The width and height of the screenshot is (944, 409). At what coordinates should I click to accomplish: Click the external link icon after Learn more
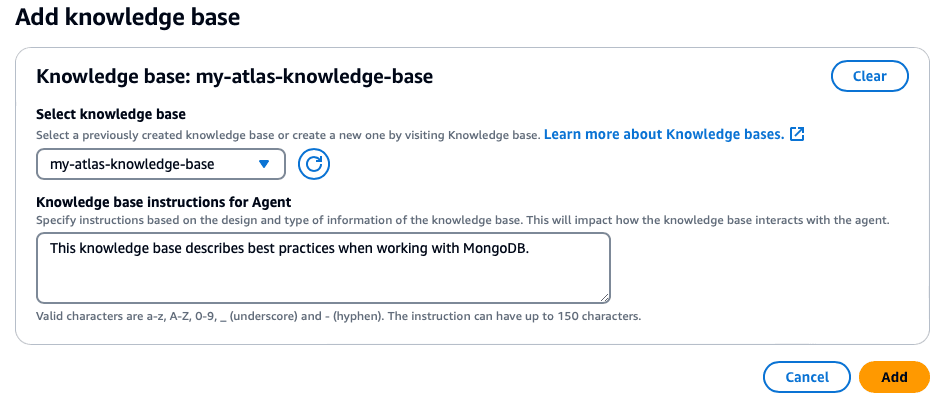tap(797, 134)
